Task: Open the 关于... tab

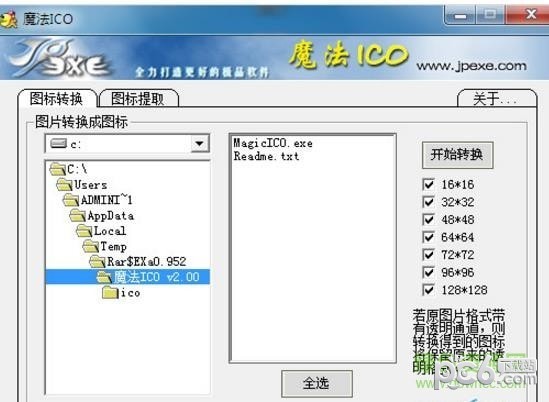Action: (x=496, y=99)
